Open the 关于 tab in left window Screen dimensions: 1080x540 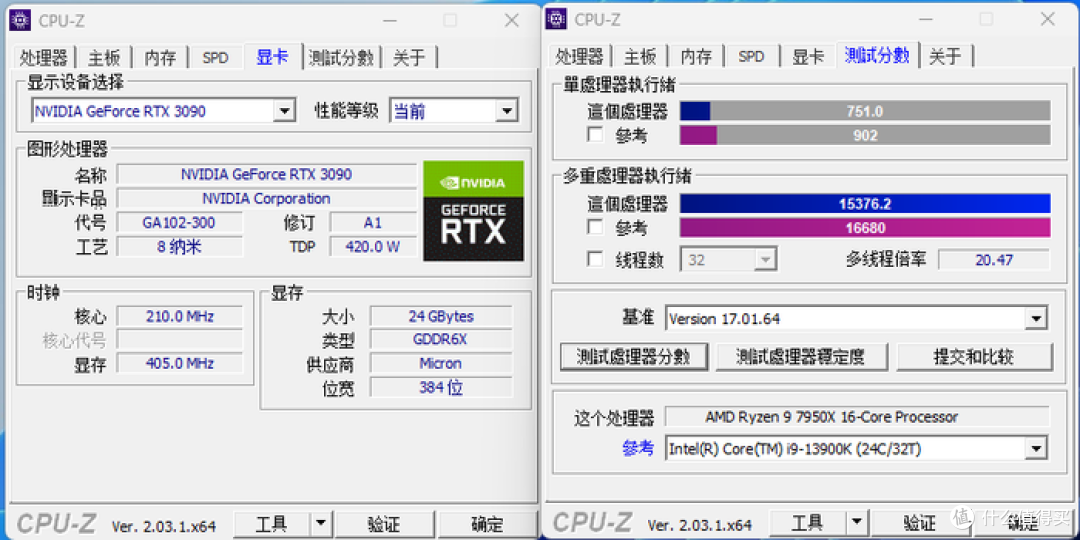pyautogui.click(x=409, y=57)
